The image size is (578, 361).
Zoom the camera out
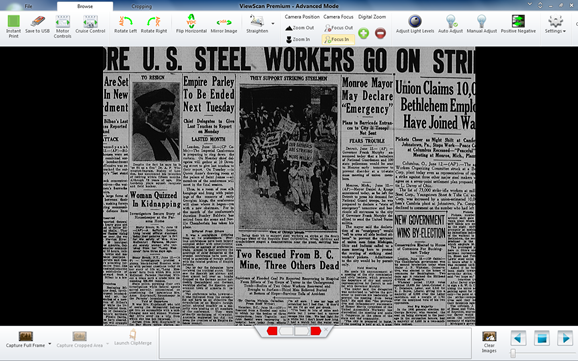(x=300, y=28)
